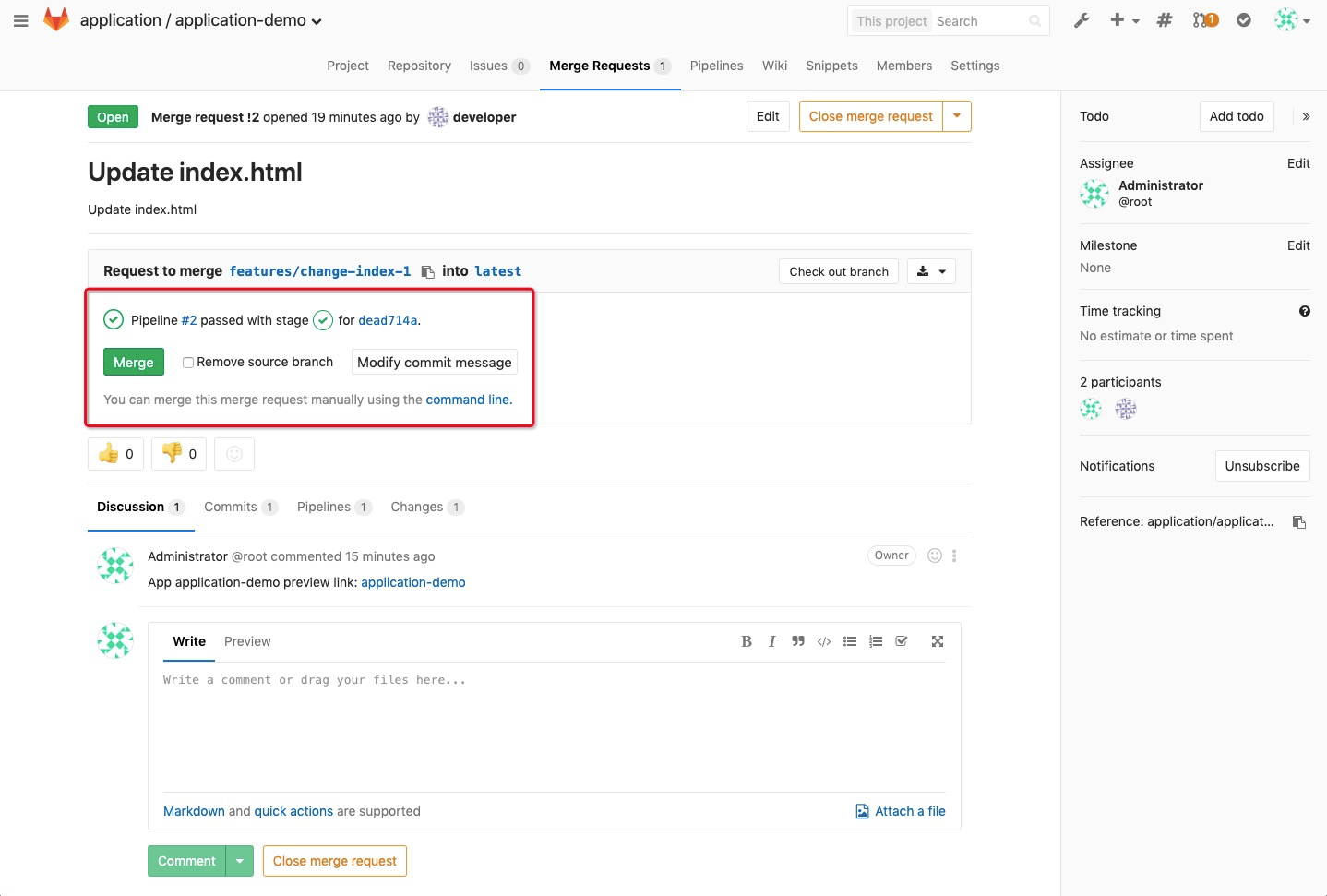
Task: Click the stage passed status icon
Action: [x=323, y=320]
